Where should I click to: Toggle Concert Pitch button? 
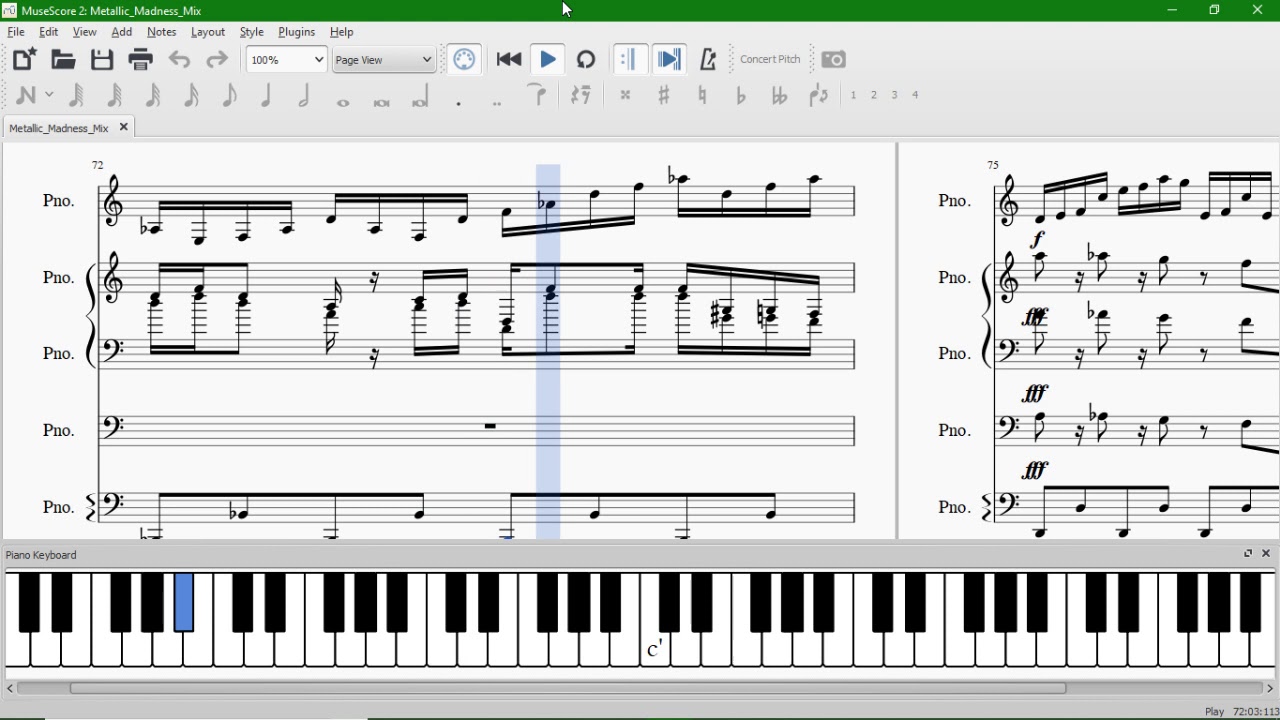pyautogui.click(x=770, y=59)
